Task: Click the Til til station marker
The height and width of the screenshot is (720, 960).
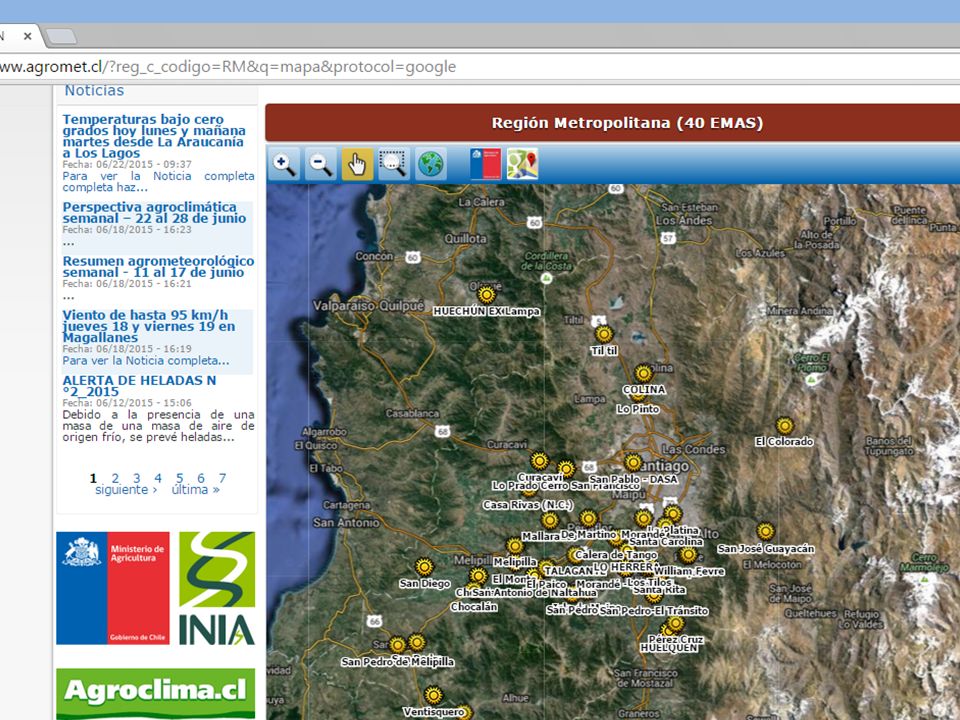Action: [604, 334]
